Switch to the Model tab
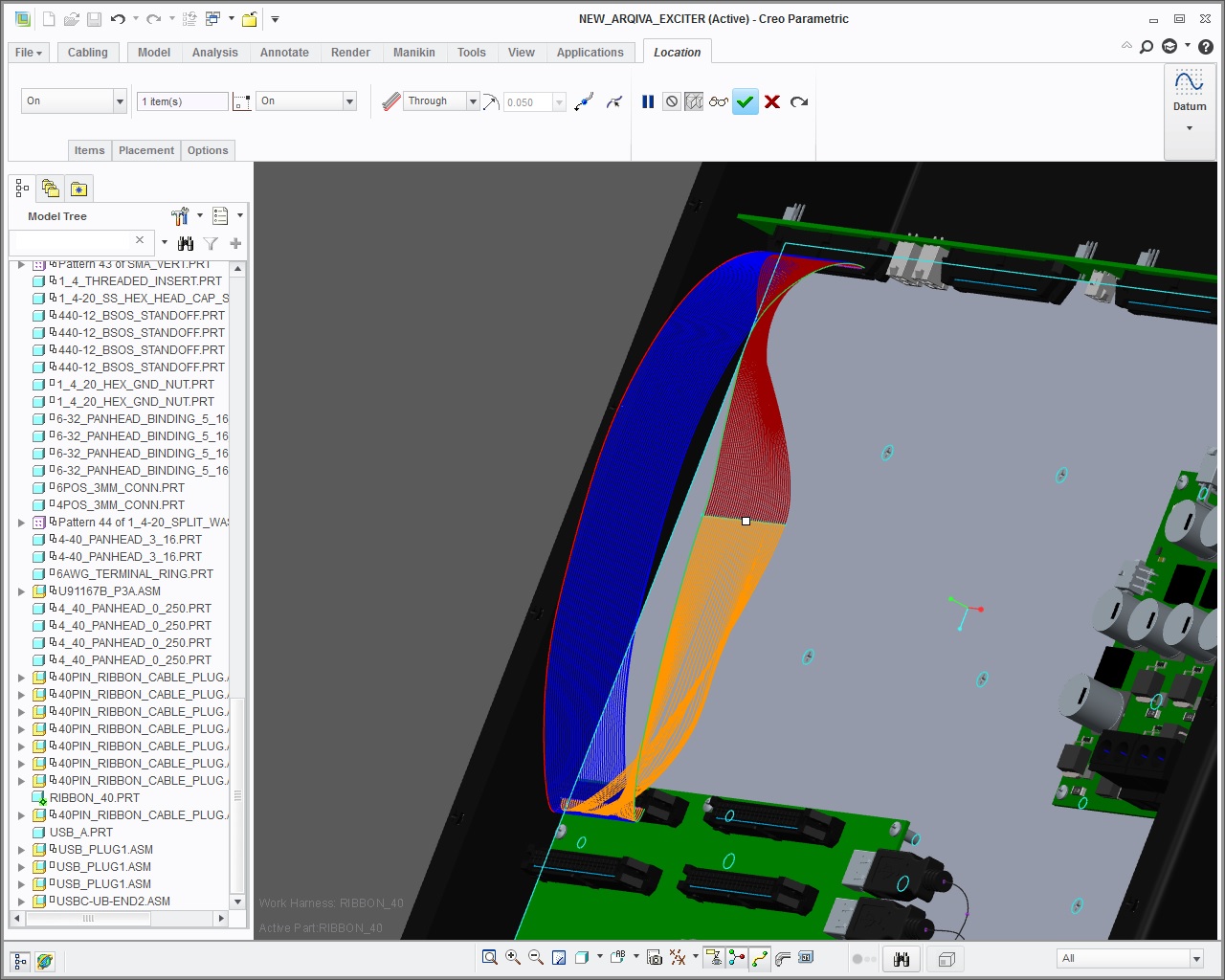Image resolution: width=1225 pixels, height=980 pixels. [154, 53]
